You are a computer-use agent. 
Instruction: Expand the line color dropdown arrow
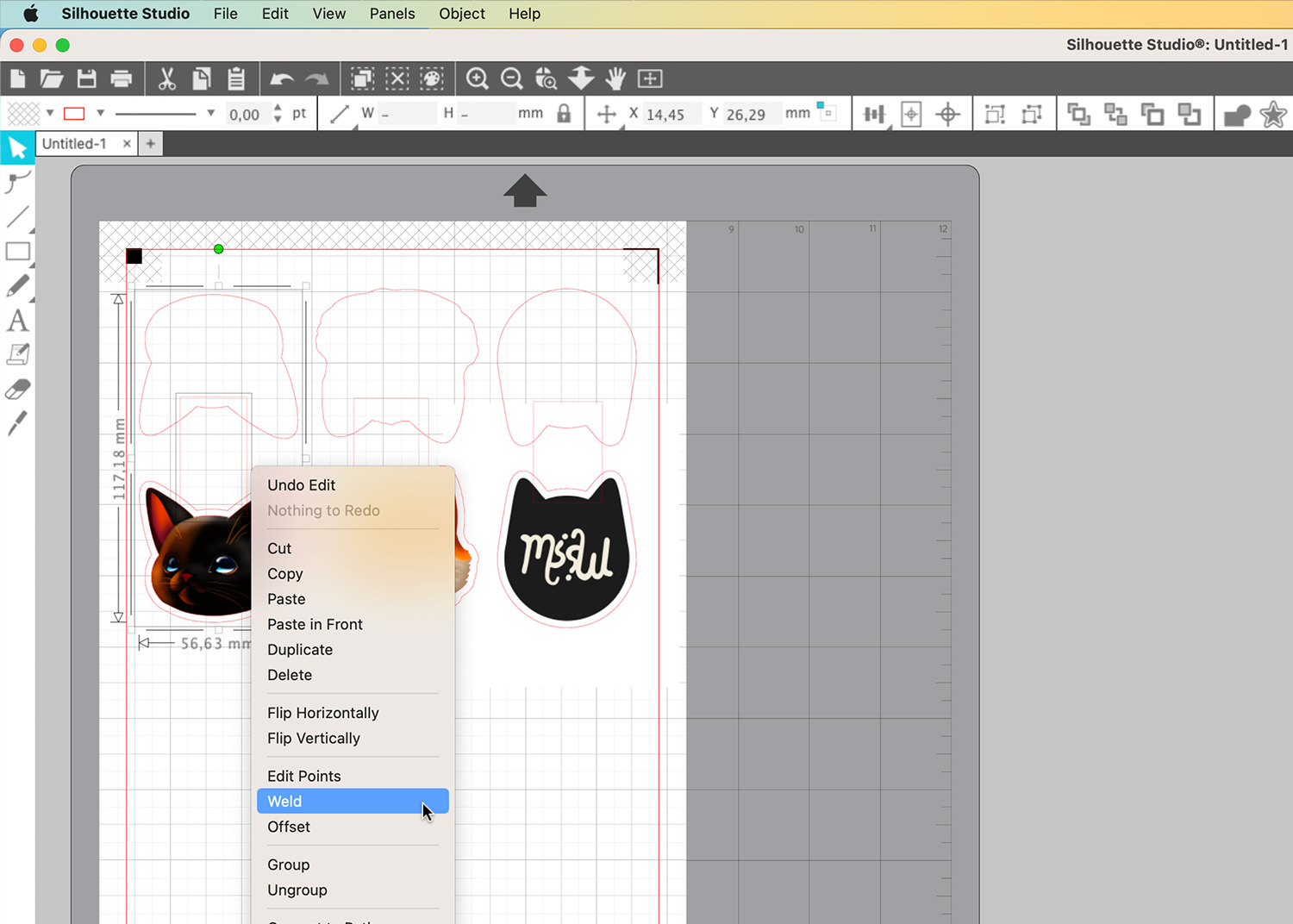coord(100,113)
